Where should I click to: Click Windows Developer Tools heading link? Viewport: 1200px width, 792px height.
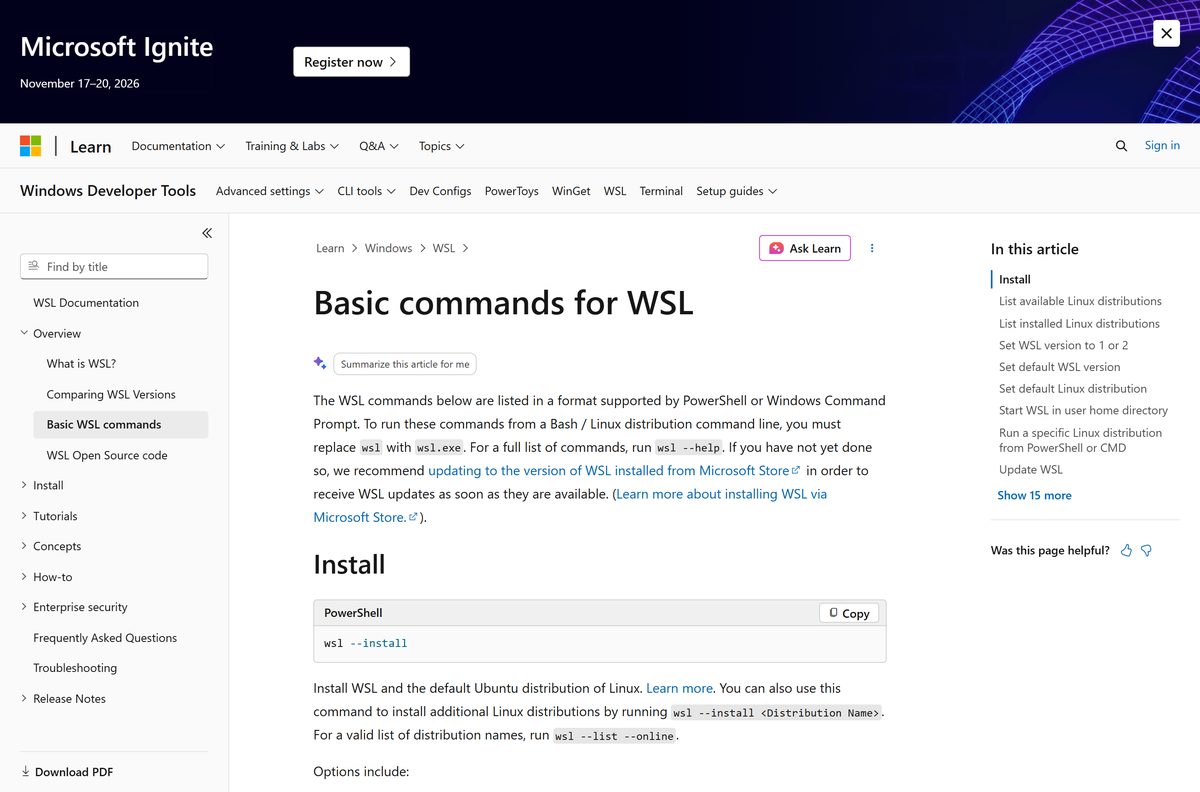point(108,190)
